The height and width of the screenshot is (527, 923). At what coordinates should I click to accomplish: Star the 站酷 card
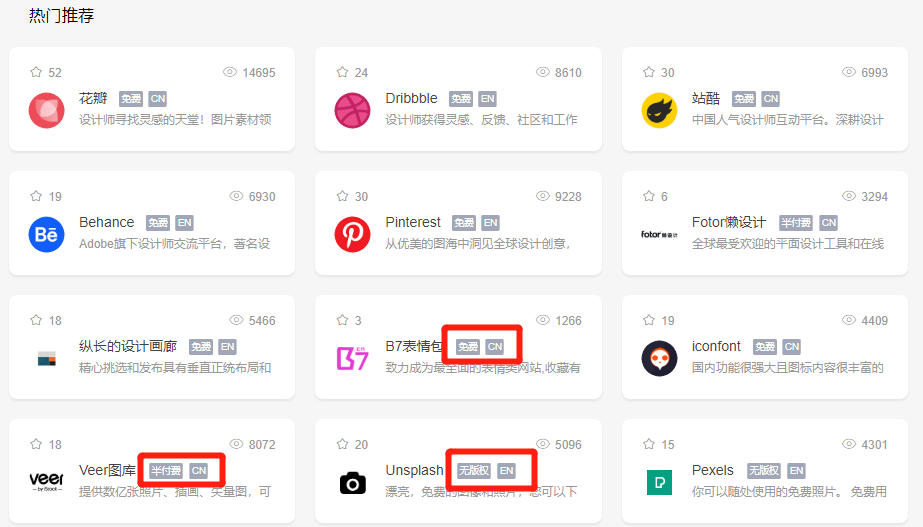pos(649,72)
